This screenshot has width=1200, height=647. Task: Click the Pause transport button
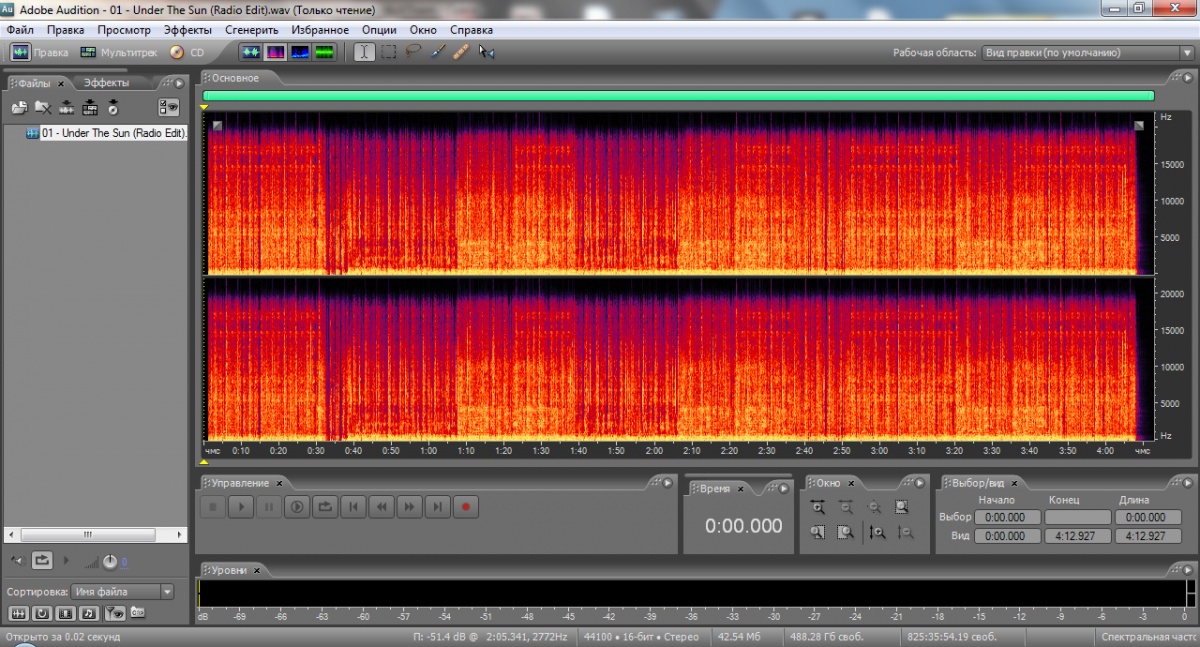269,507
